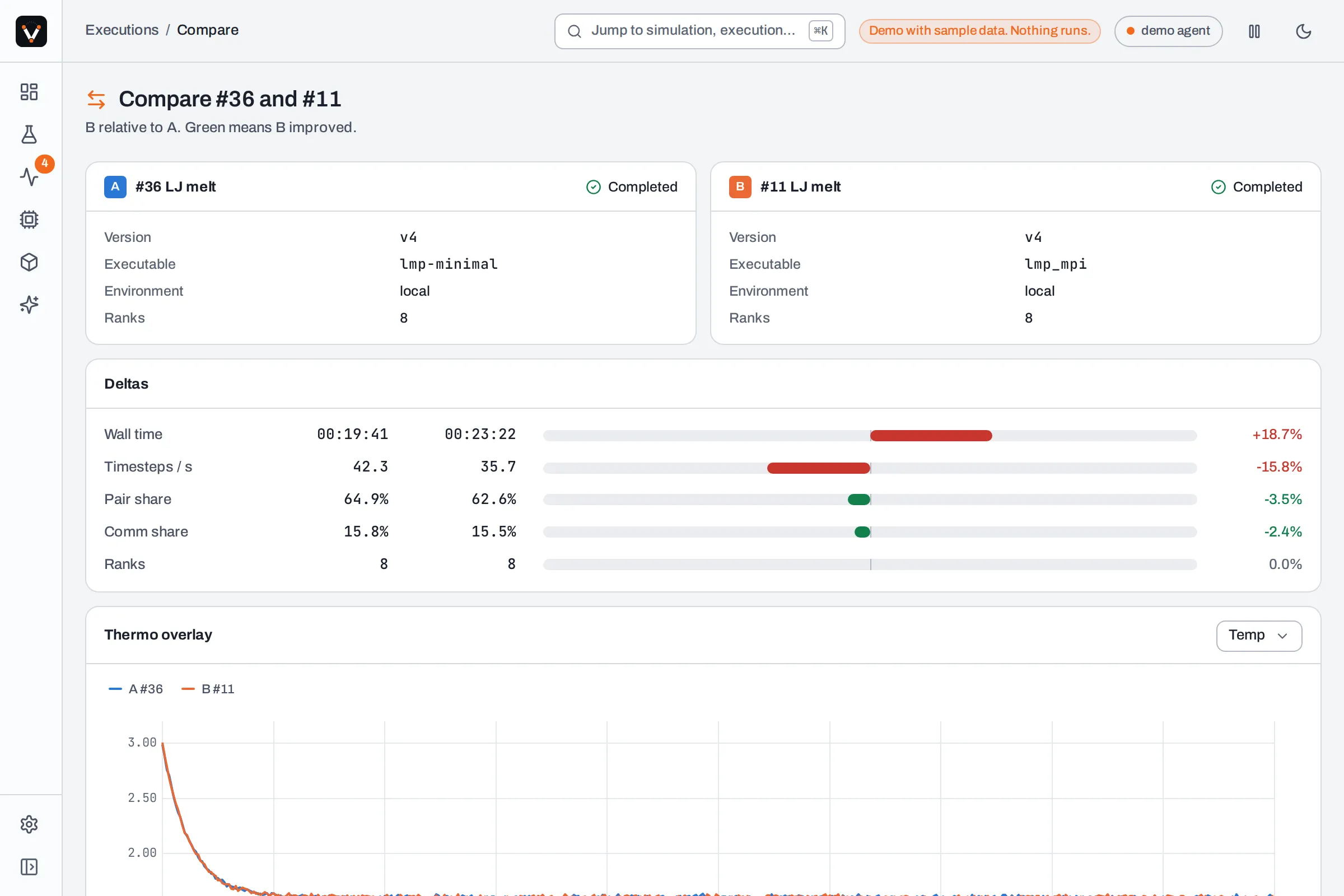Click the Thermo overlay heading
The width and height of the screenshot is (1344, 896).
point(158,635)
